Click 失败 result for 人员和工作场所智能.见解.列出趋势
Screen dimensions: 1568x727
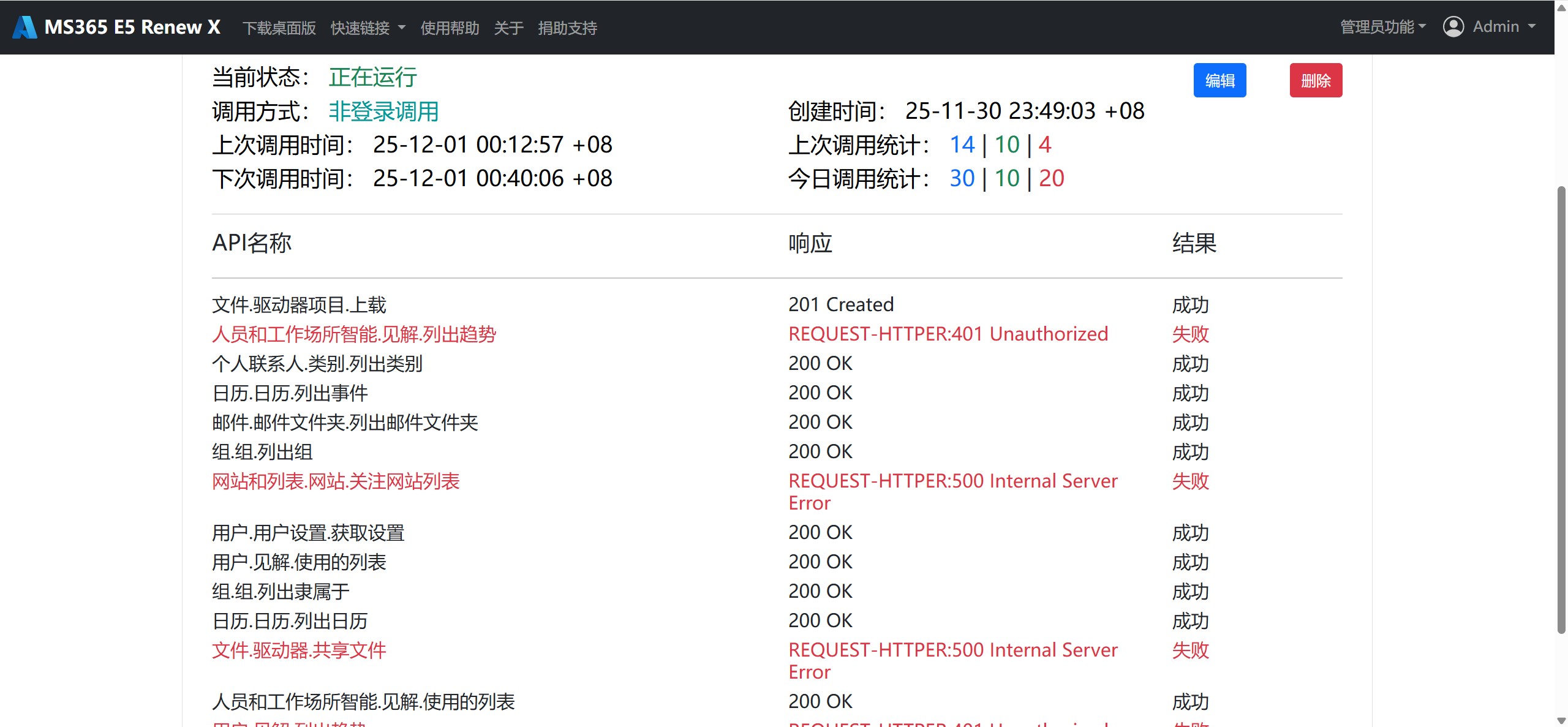click(x=1191, y=334)
